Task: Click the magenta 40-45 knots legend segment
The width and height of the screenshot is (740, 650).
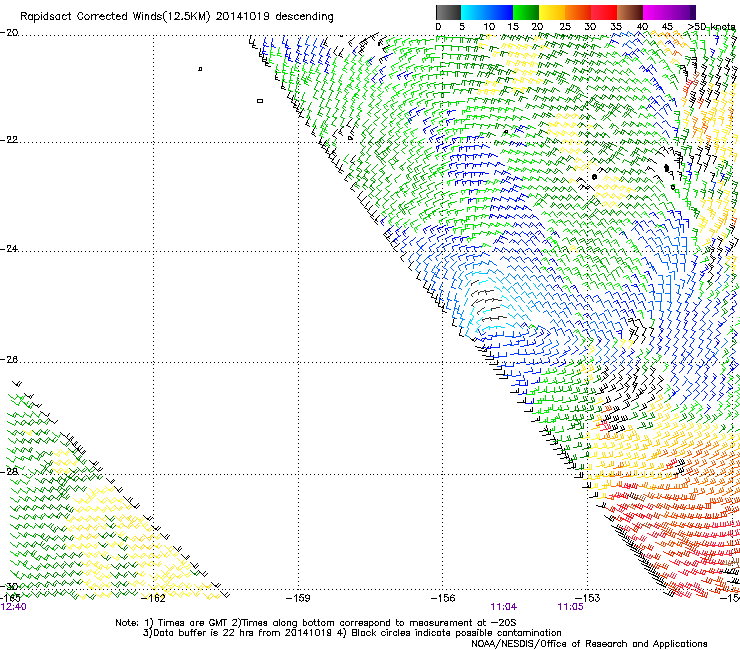Action: click(x=656, y=12)
